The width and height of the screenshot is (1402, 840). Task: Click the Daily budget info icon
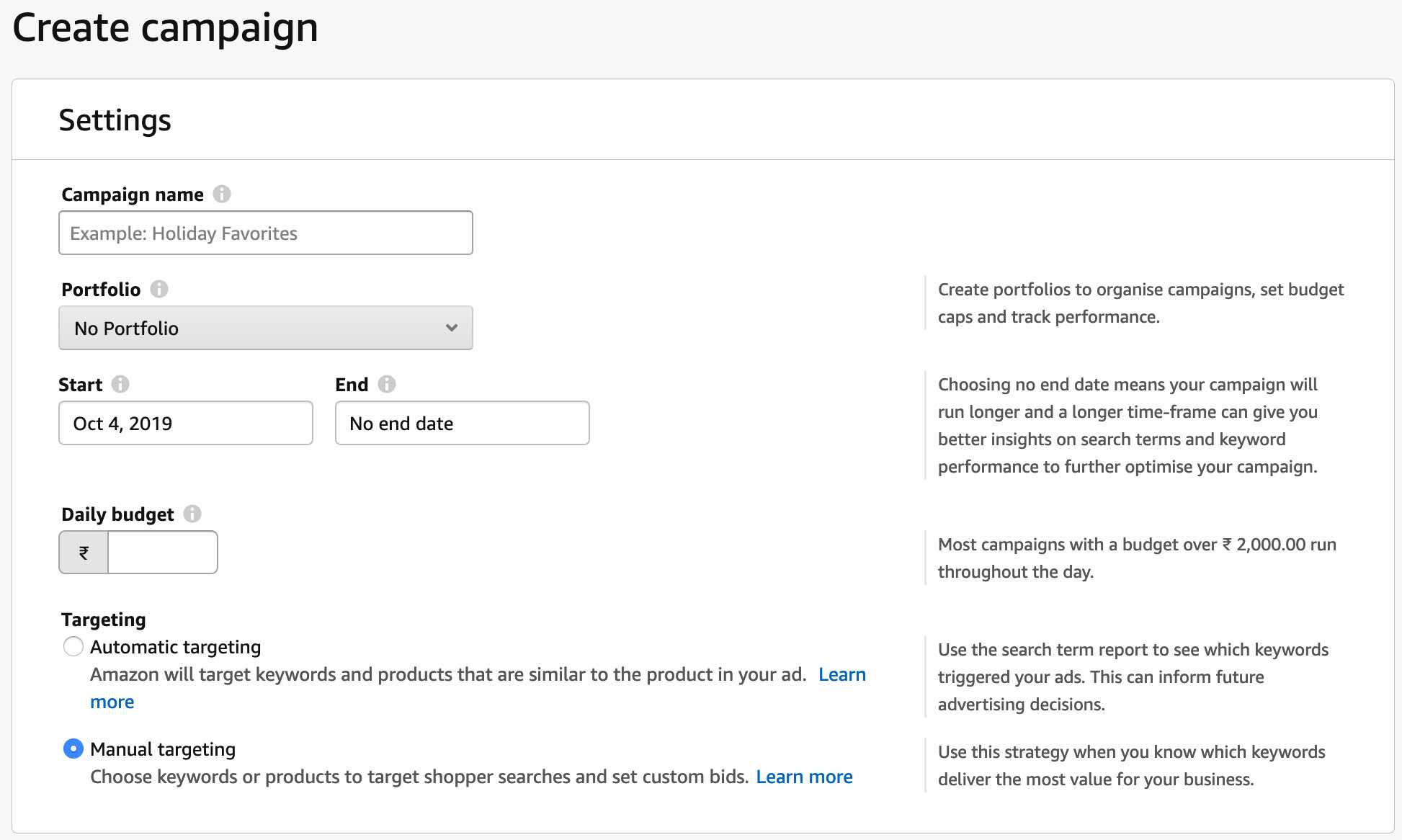(x=192, y=513)
